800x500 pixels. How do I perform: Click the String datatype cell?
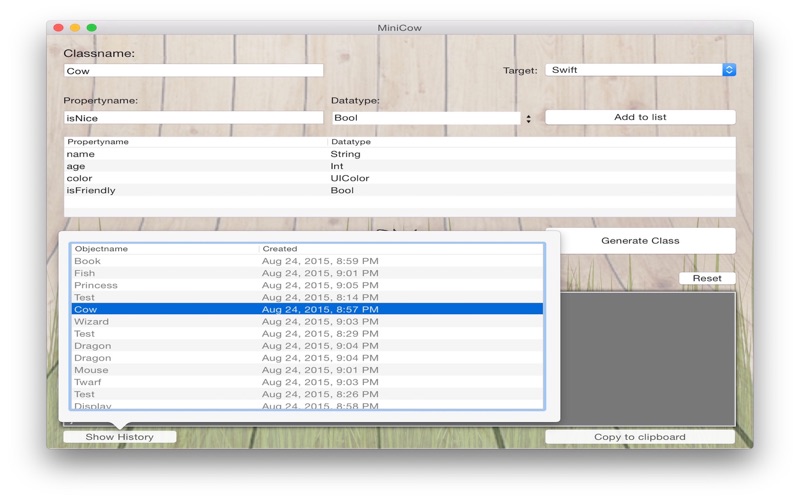345,154
